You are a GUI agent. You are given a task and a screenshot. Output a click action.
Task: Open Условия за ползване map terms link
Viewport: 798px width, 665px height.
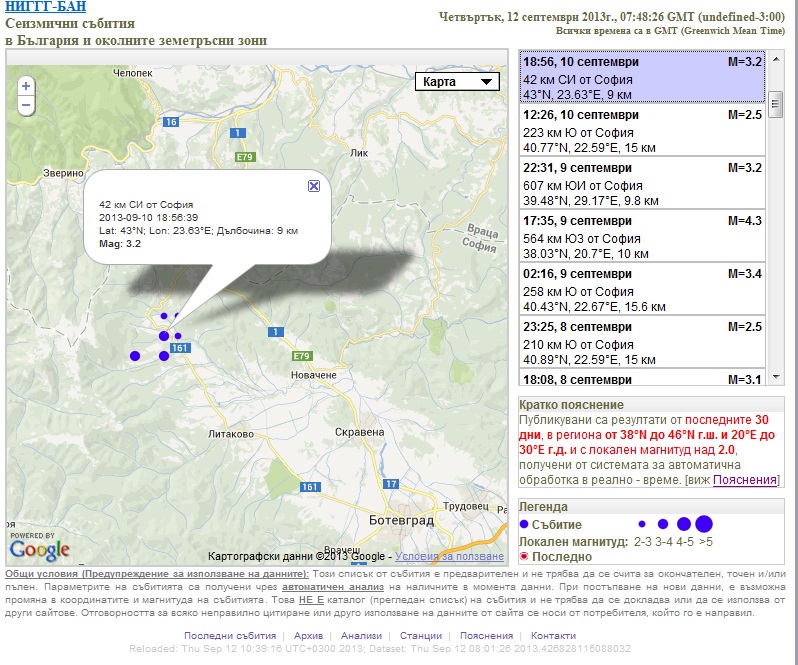[449, 556]
